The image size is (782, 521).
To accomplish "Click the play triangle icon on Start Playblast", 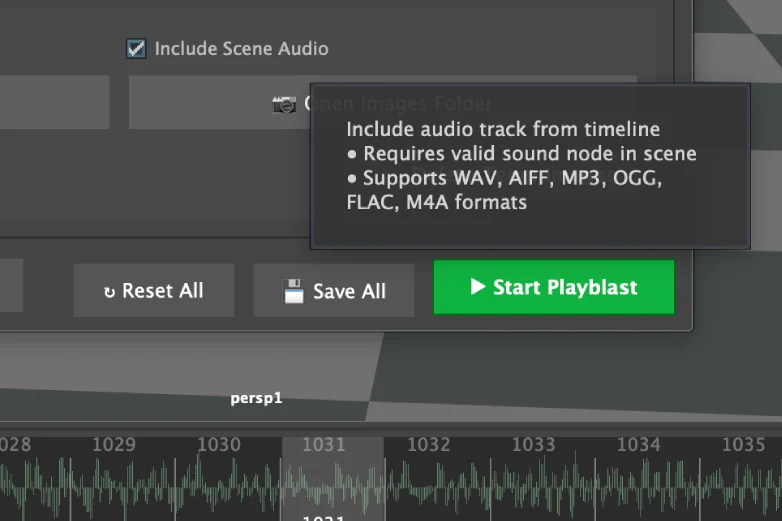I will 478,287.
